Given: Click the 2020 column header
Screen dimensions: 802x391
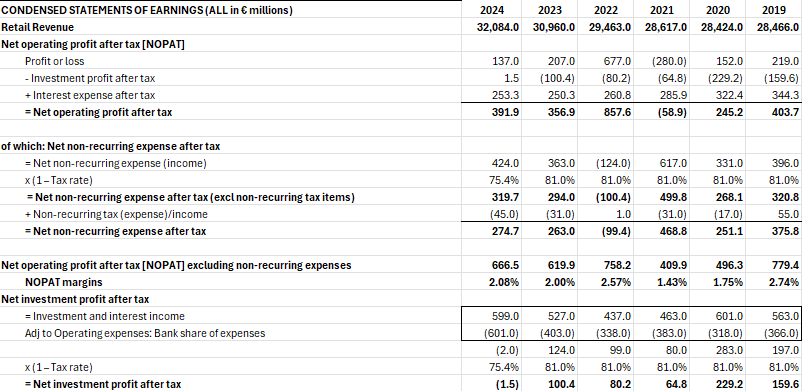Looking at the screenshot, I should [x=718, y=10].
